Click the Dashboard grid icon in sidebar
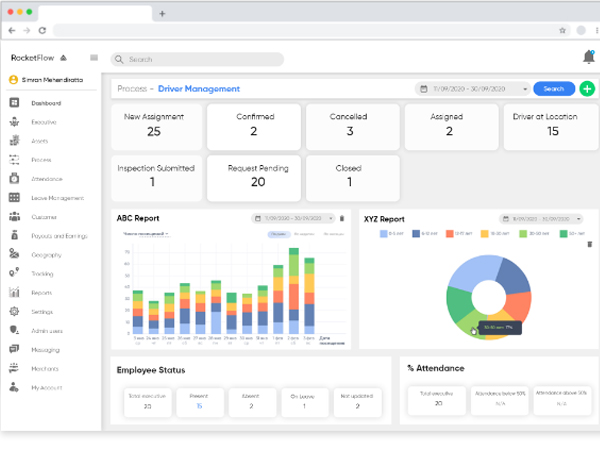Viewport: 600px width, 450px height. pyautogui.click(x=14, y=103)
